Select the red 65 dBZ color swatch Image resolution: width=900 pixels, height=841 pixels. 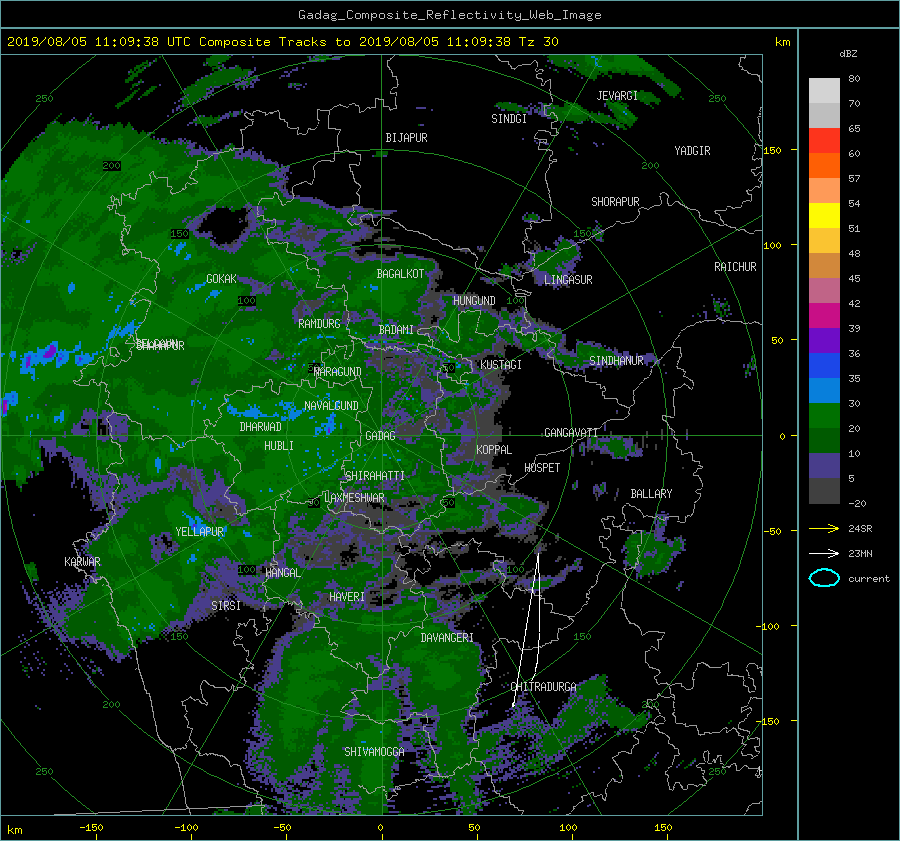(824, 140)
